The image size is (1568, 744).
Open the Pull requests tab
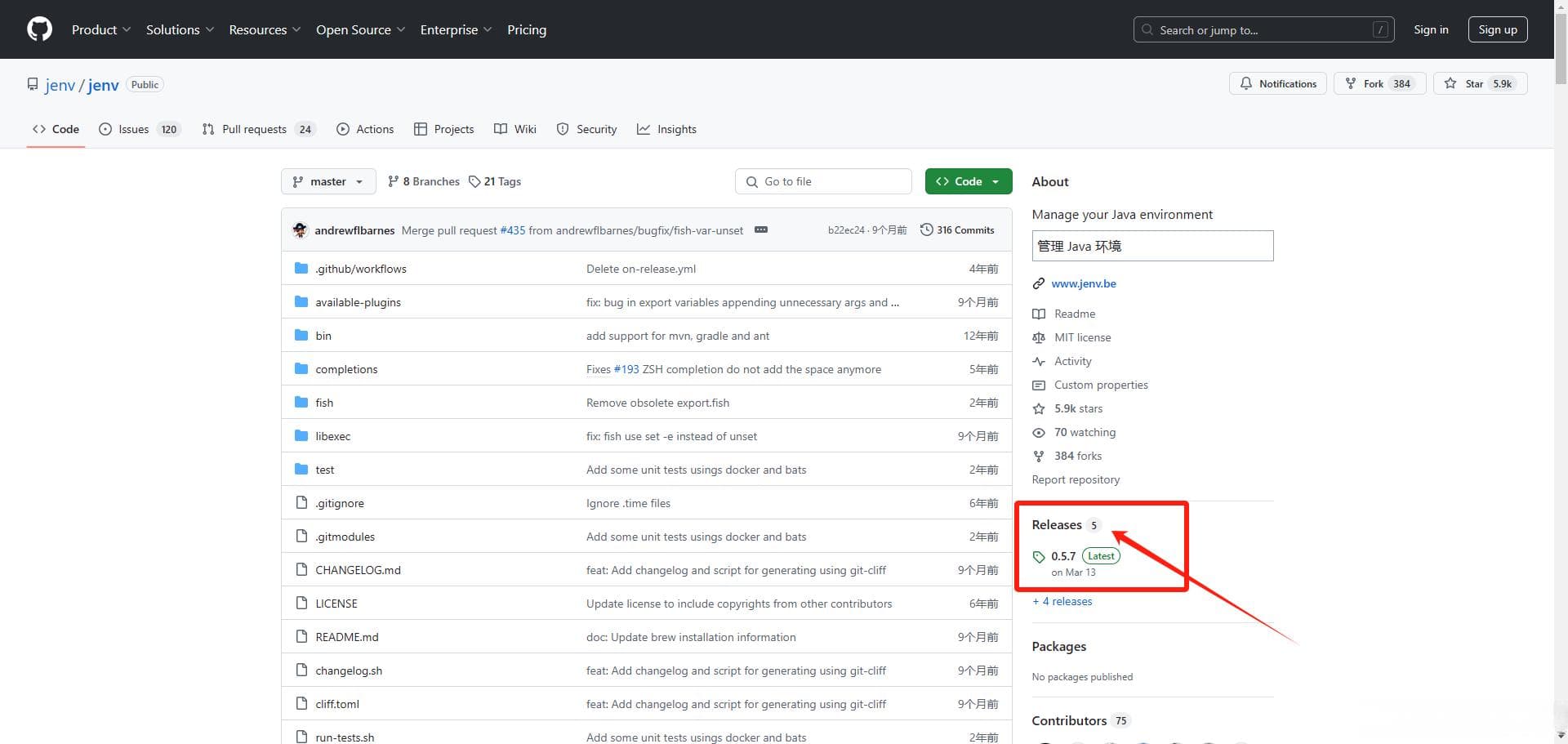(x=257, y=129)
